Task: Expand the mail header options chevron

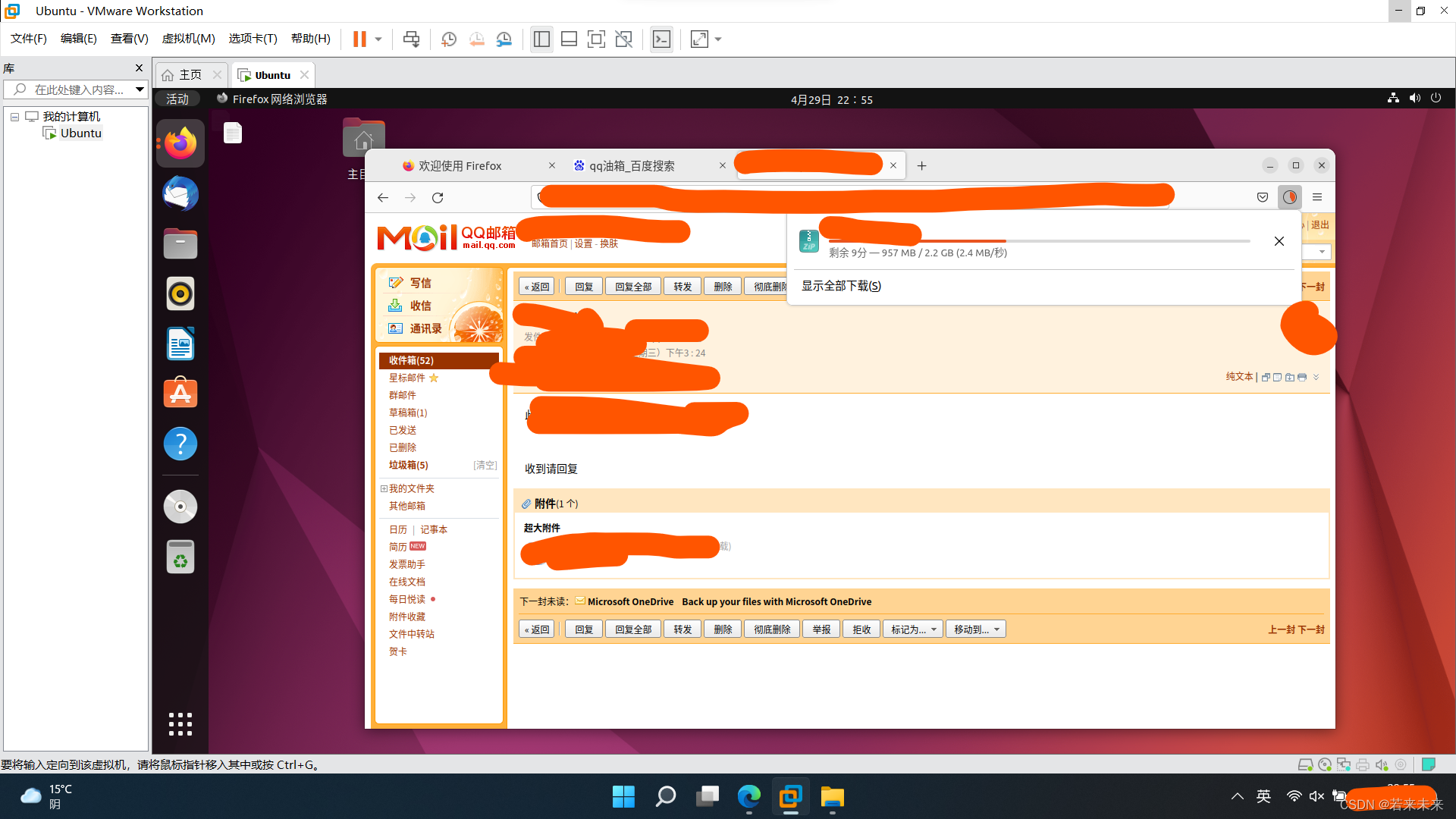Action: tap(1316, 377)
